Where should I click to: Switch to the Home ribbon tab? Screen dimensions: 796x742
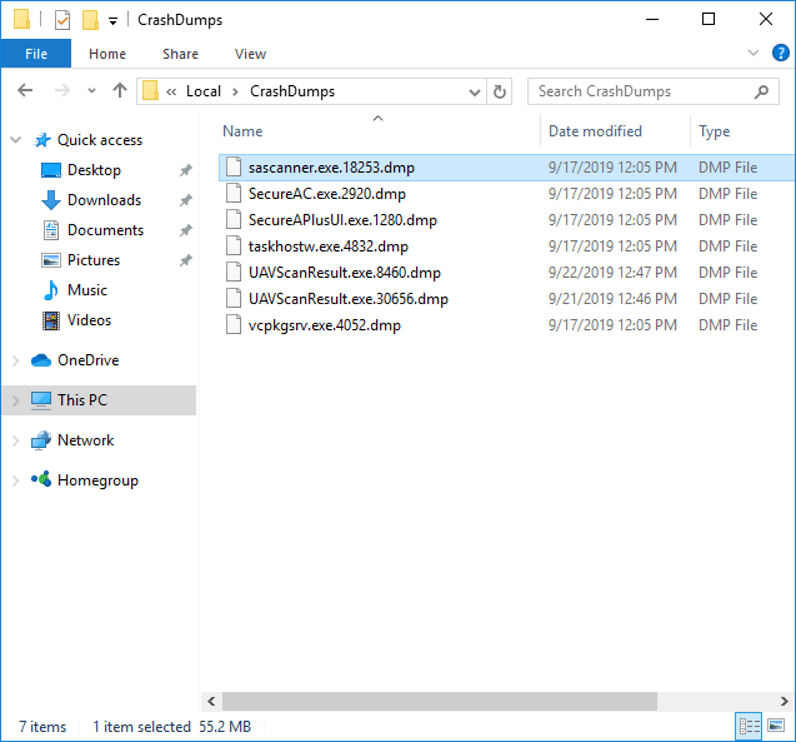(107, 54)
